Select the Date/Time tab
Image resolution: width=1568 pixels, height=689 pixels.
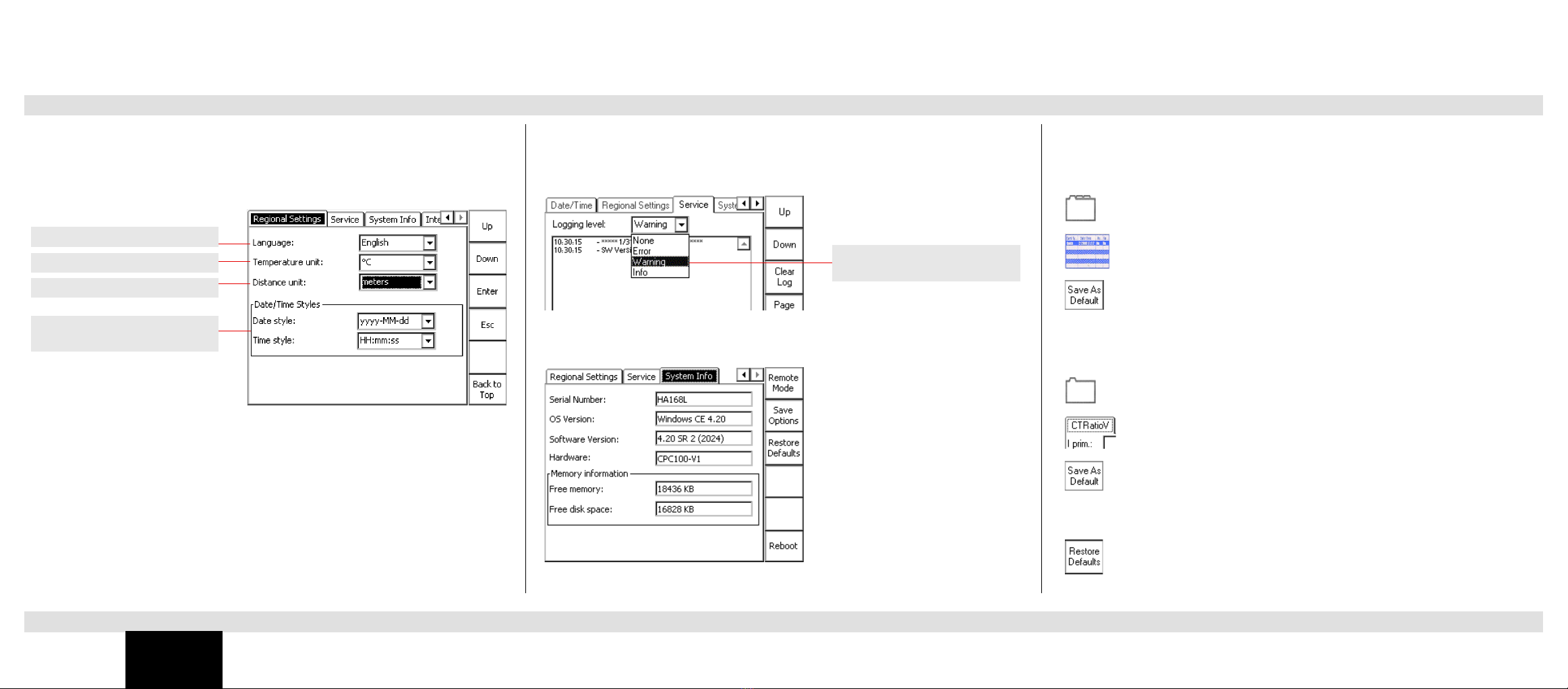(571, 206)
